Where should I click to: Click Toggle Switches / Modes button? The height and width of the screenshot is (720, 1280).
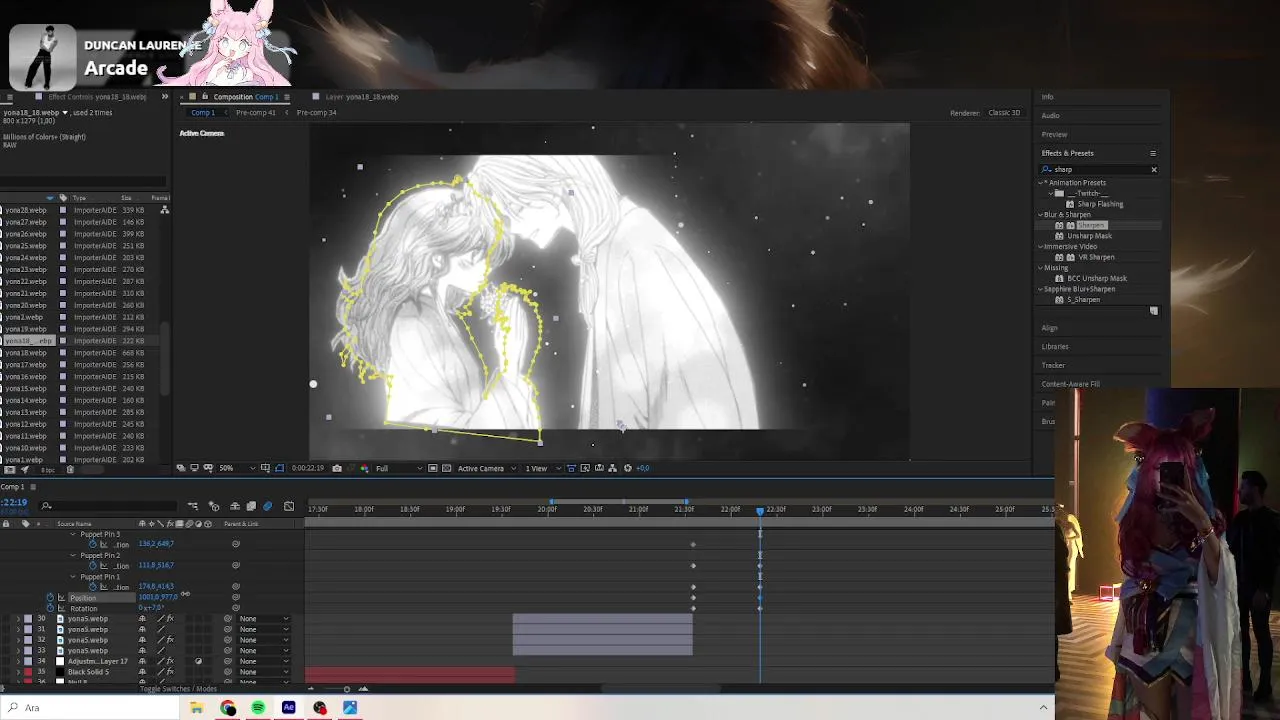pyautogui.click(x=178, y=689)
